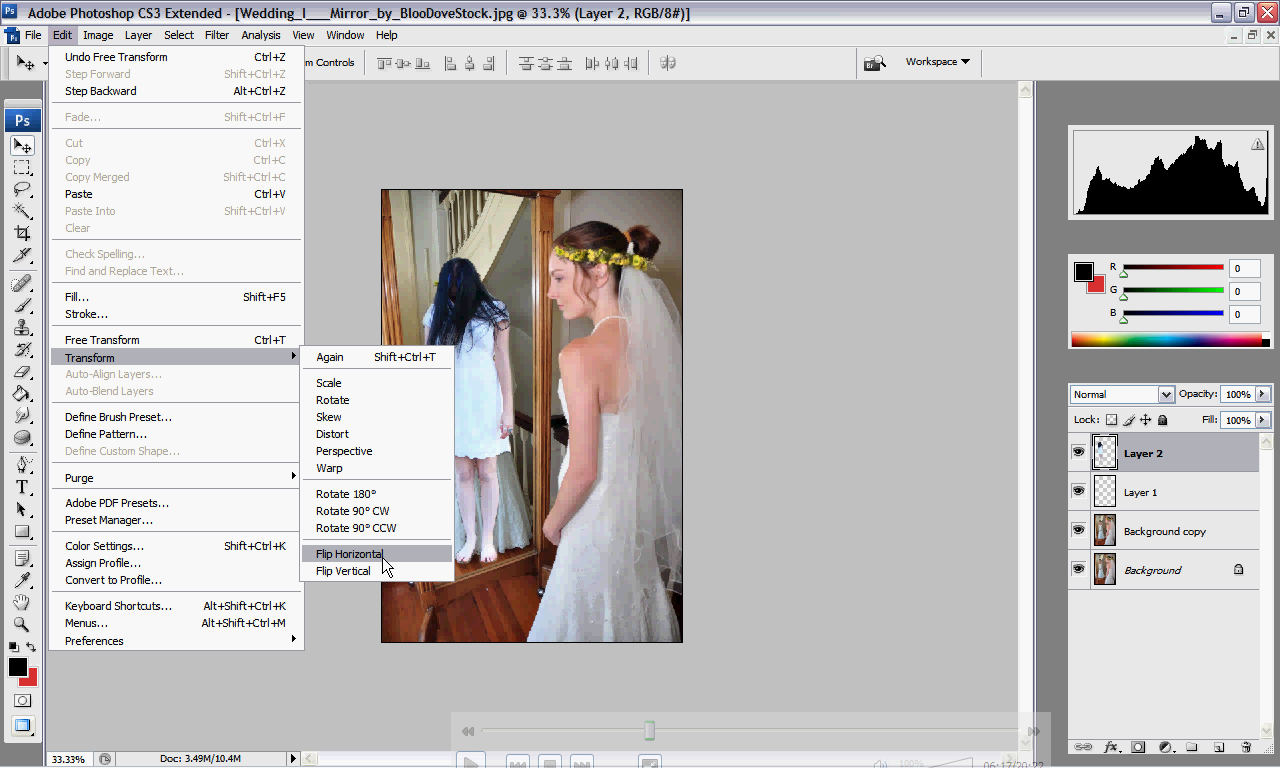Open the Workspace dropdown

(x=937, y=62)
